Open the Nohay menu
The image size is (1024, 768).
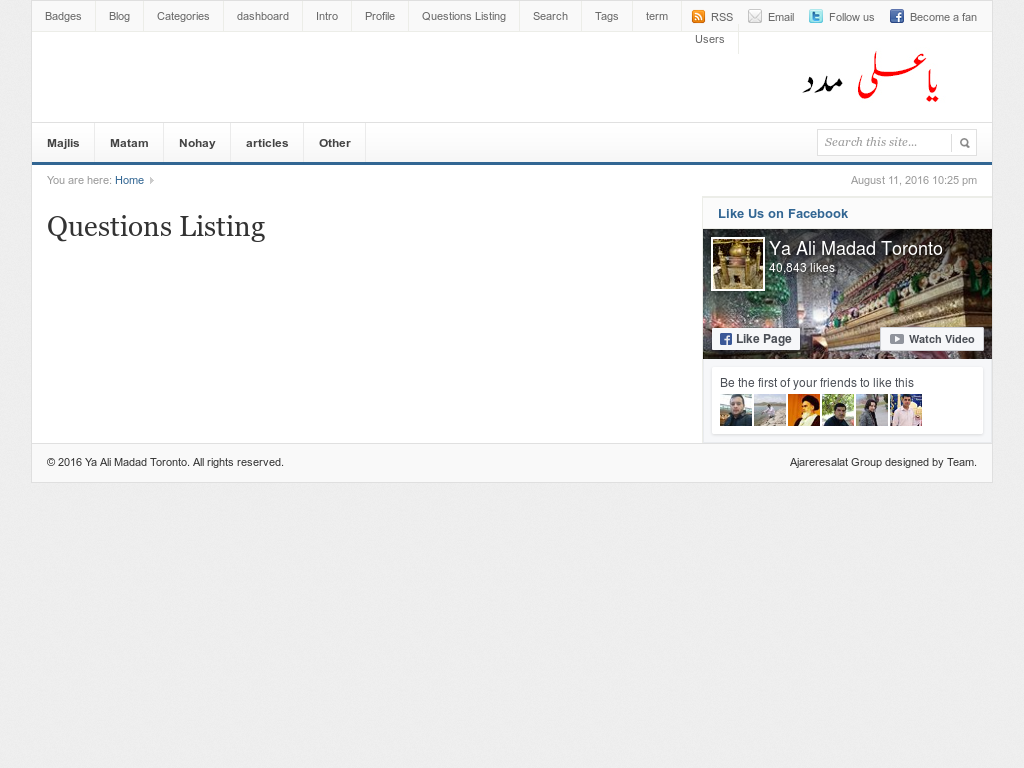tap(197, 143)
